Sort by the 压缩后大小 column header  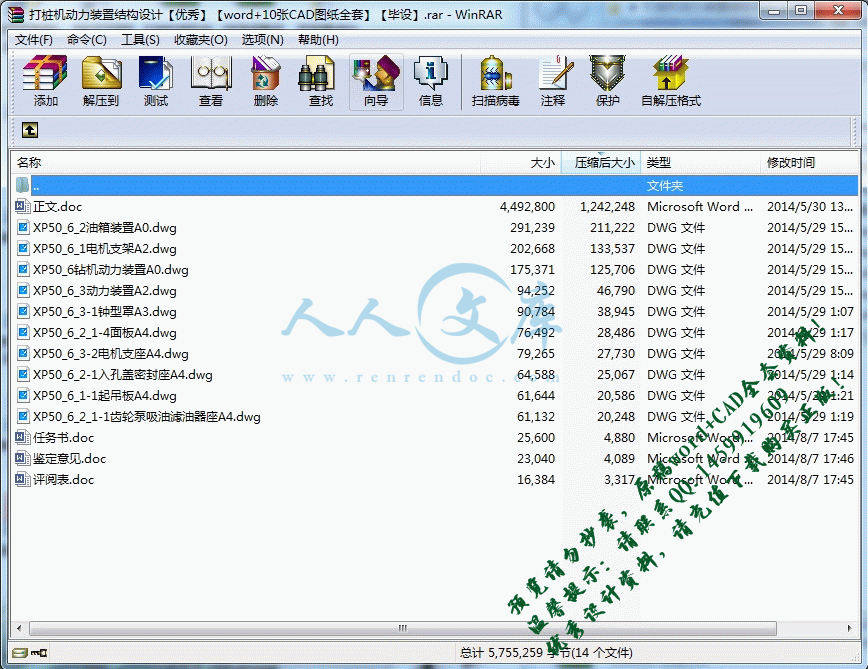tap(601, 163)
